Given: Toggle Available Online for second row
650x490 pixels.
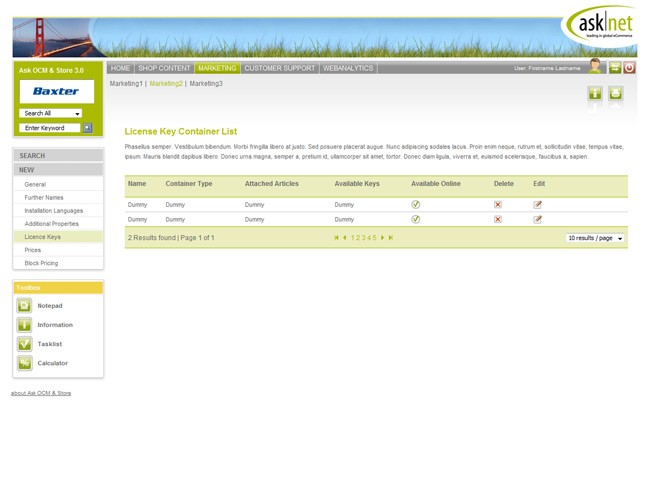Looking at the screenshot, I should click(x=416, y=219).
